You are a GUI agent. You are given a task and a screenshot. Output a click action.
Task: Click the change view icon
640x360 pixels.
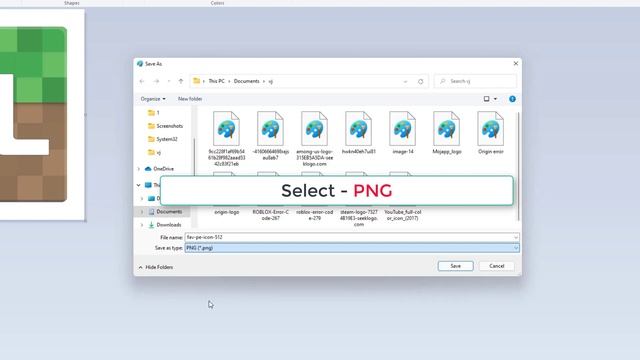pyautogui.click(x=487, y=99)
